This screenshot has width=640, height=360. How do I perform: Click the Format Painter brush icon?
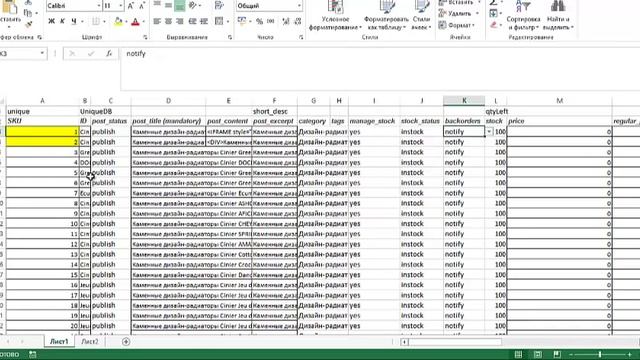pyautogui.click(x=28, y=24)
